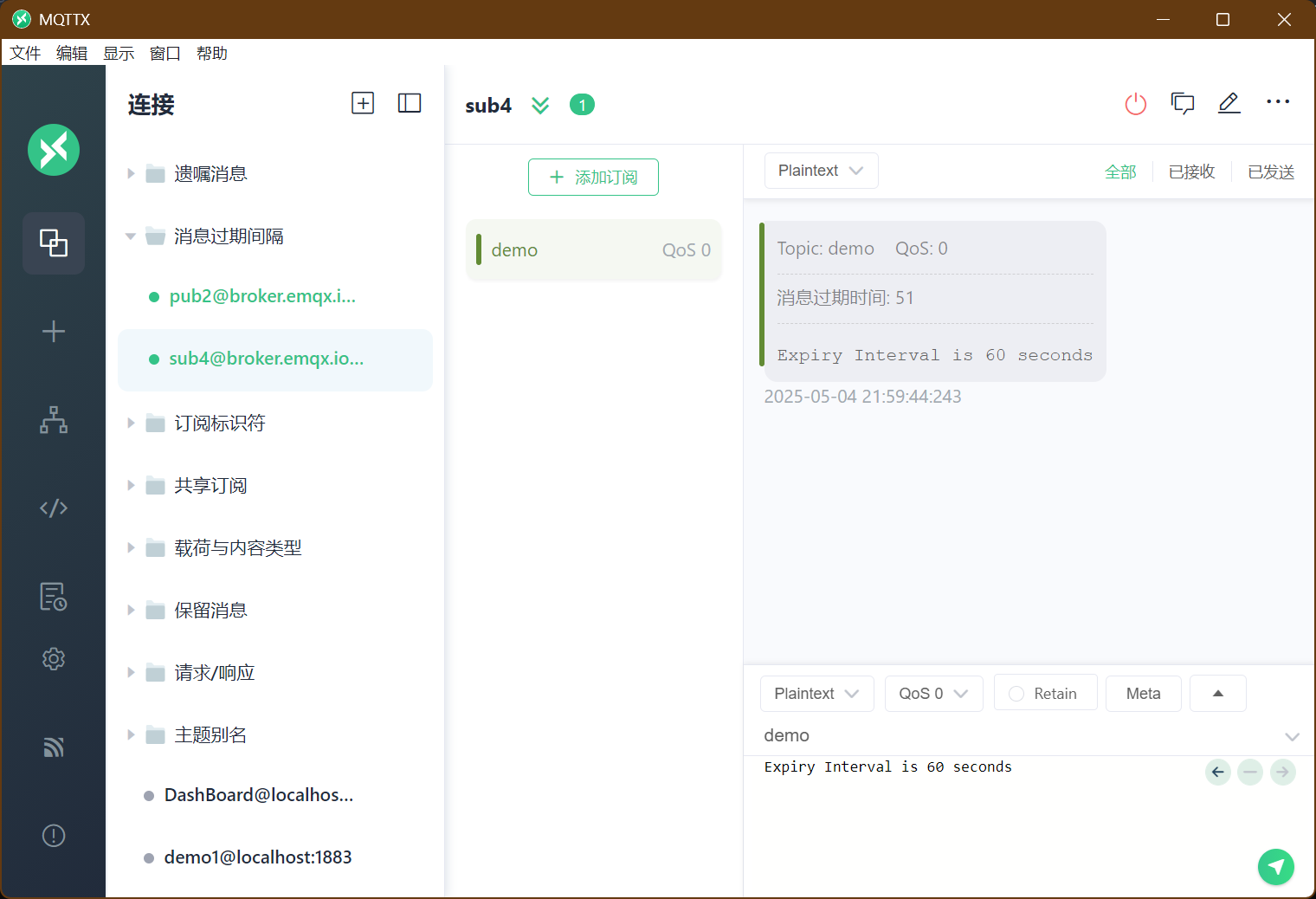The width and height of the screenshot is (1316, 899).
Task: Open the Settings gear icon
Action: pyautogui.click(x=54, y=659)
